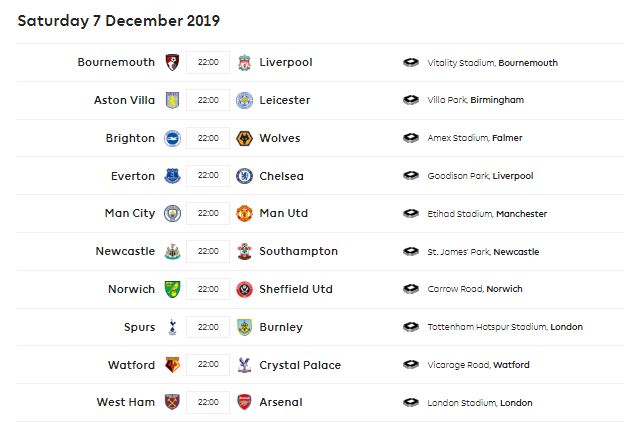Click the Wolves club badge
This screenshot has width=624, height=436.
[245, 138]
